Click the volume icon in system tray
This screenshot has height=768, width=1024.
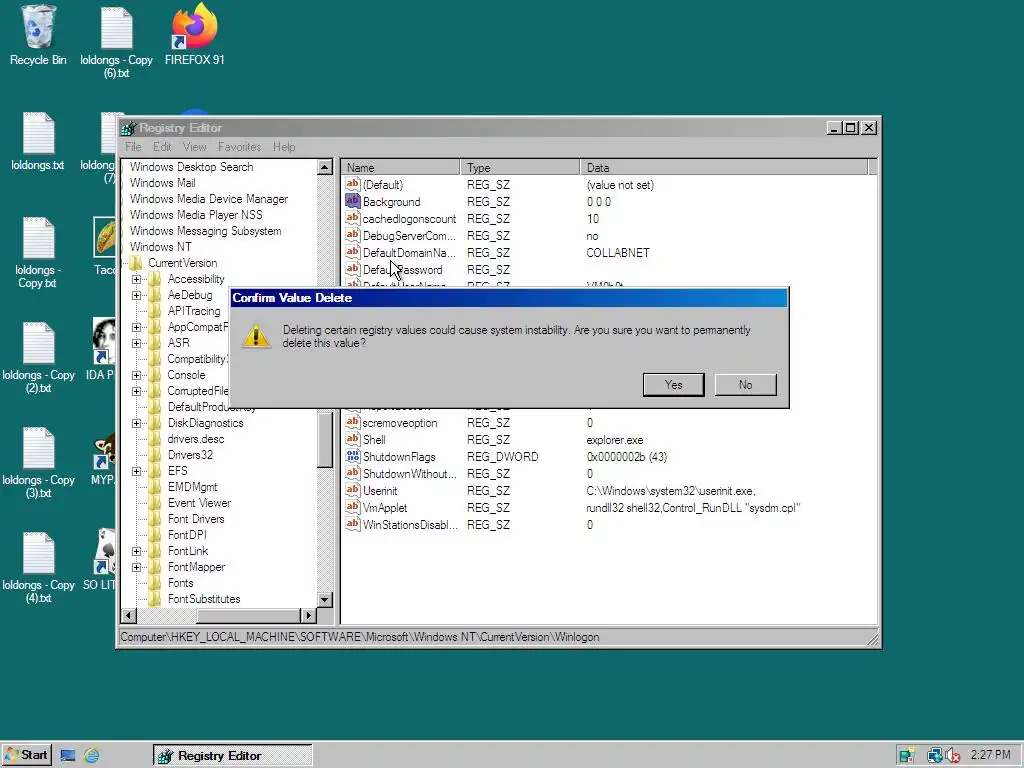click(x=953, y=756)
